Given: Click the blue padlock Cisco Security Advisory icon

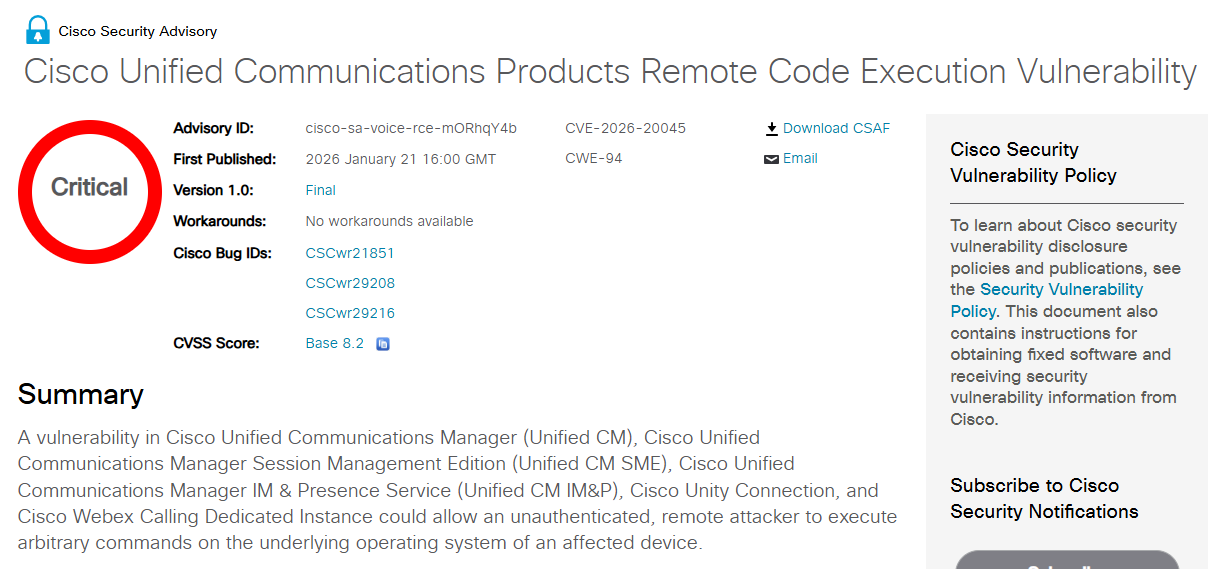Looking at the screenshot, I should click(37, 30).
